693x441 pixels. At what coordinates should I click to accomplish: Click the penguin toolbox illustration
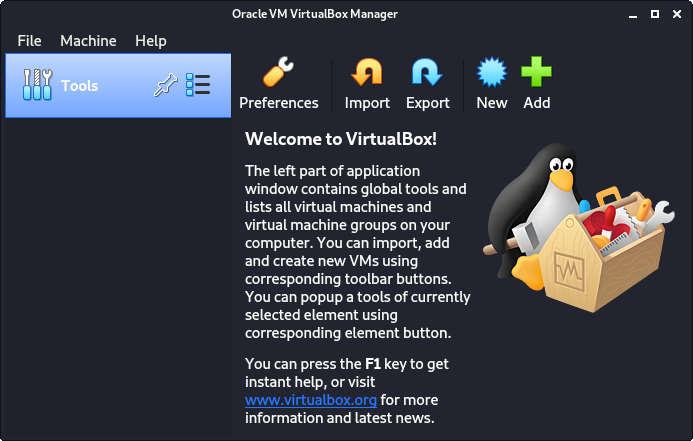coord(578,228)
